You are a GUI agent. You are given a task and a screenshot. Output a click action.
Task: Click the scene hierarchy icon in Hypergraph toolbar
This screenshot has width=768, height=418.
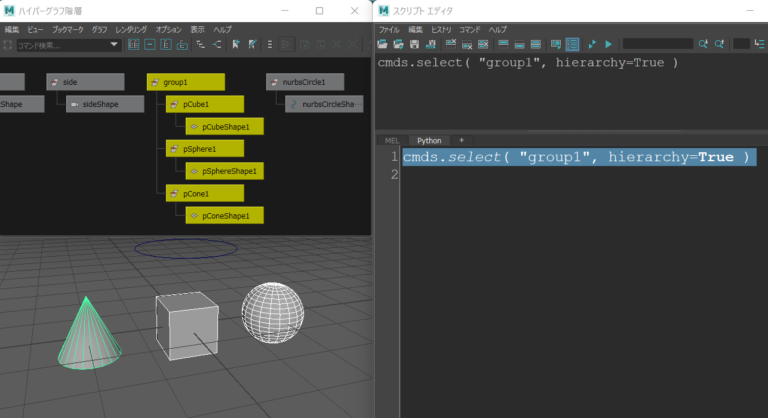tap(201, 45)
